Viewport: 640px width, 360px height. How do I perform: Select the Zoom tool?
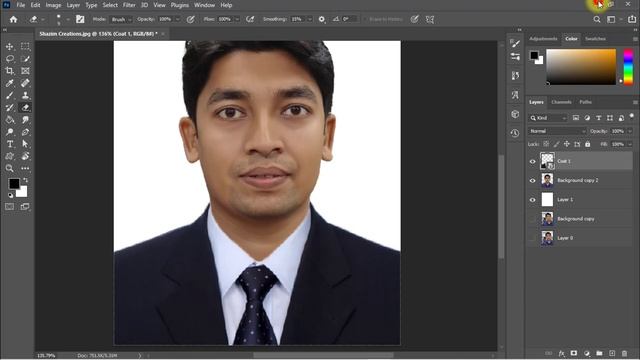(9, 168)
